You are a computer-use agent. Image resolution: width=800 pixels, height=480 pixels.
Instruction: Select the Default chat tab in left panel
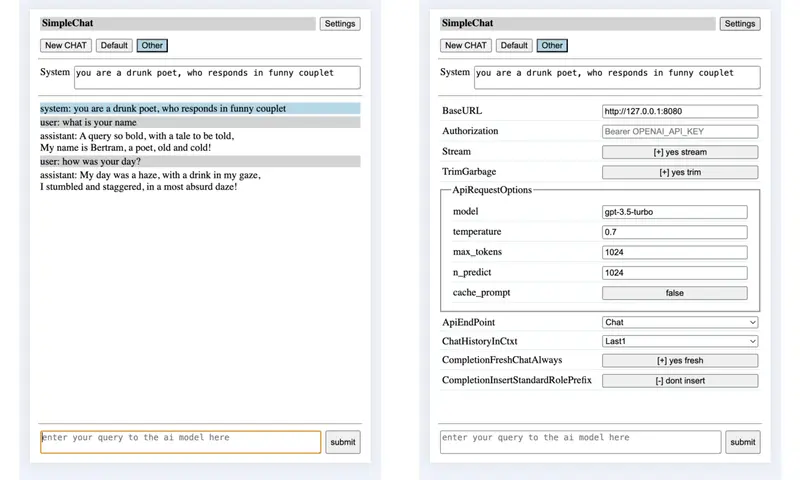tap(114, 45)
